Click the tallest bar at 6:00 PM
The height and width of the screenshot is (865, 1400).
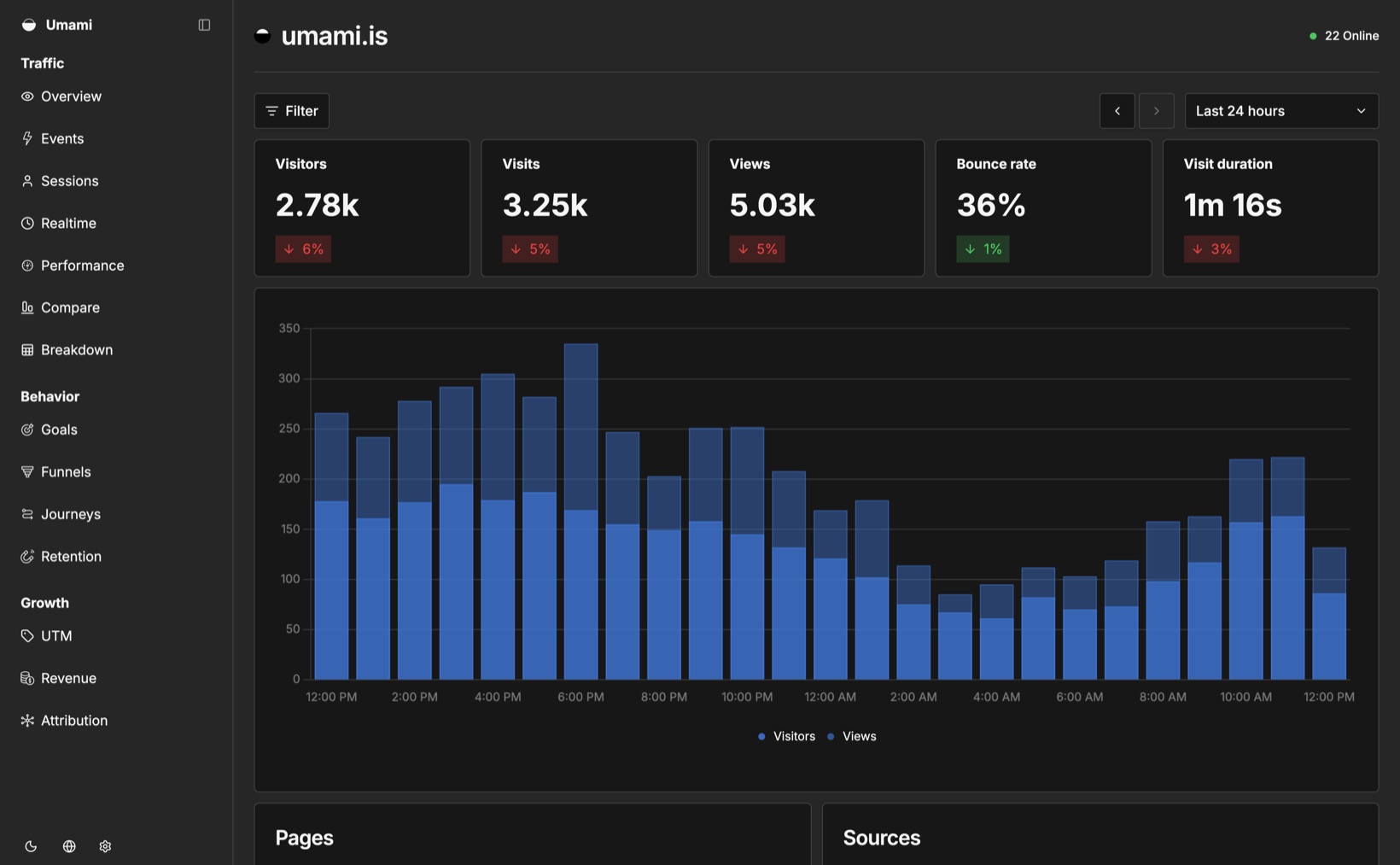point(580,511)
